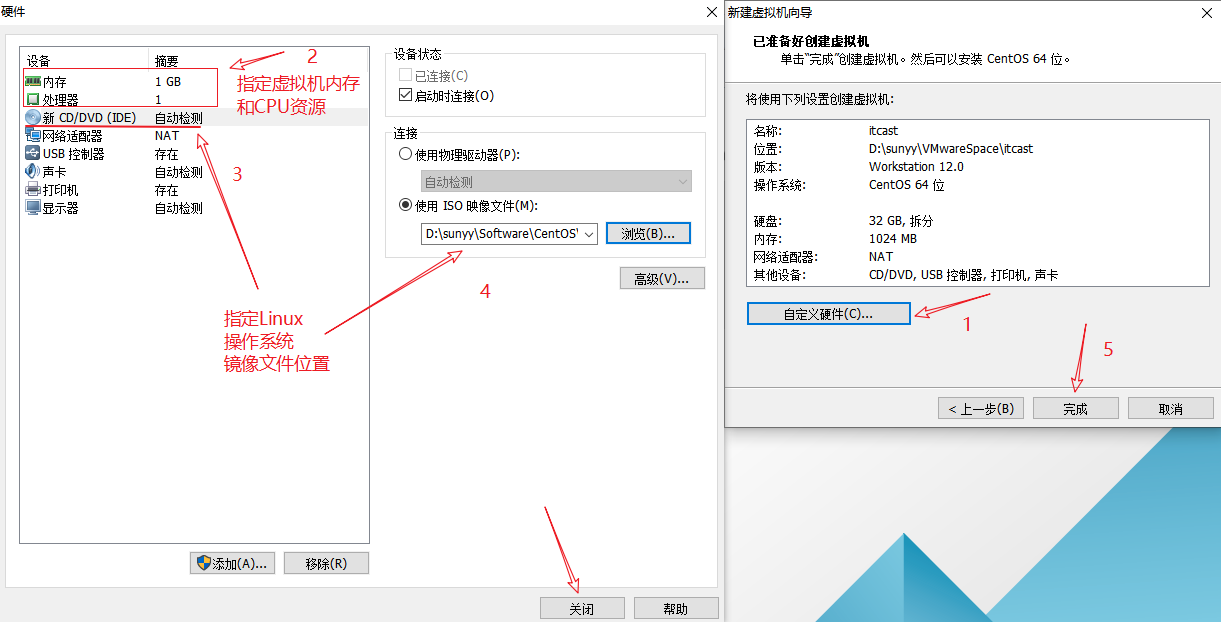Select the printer (打印机) icon
The image size is (1221, 622).
[33, 190]
